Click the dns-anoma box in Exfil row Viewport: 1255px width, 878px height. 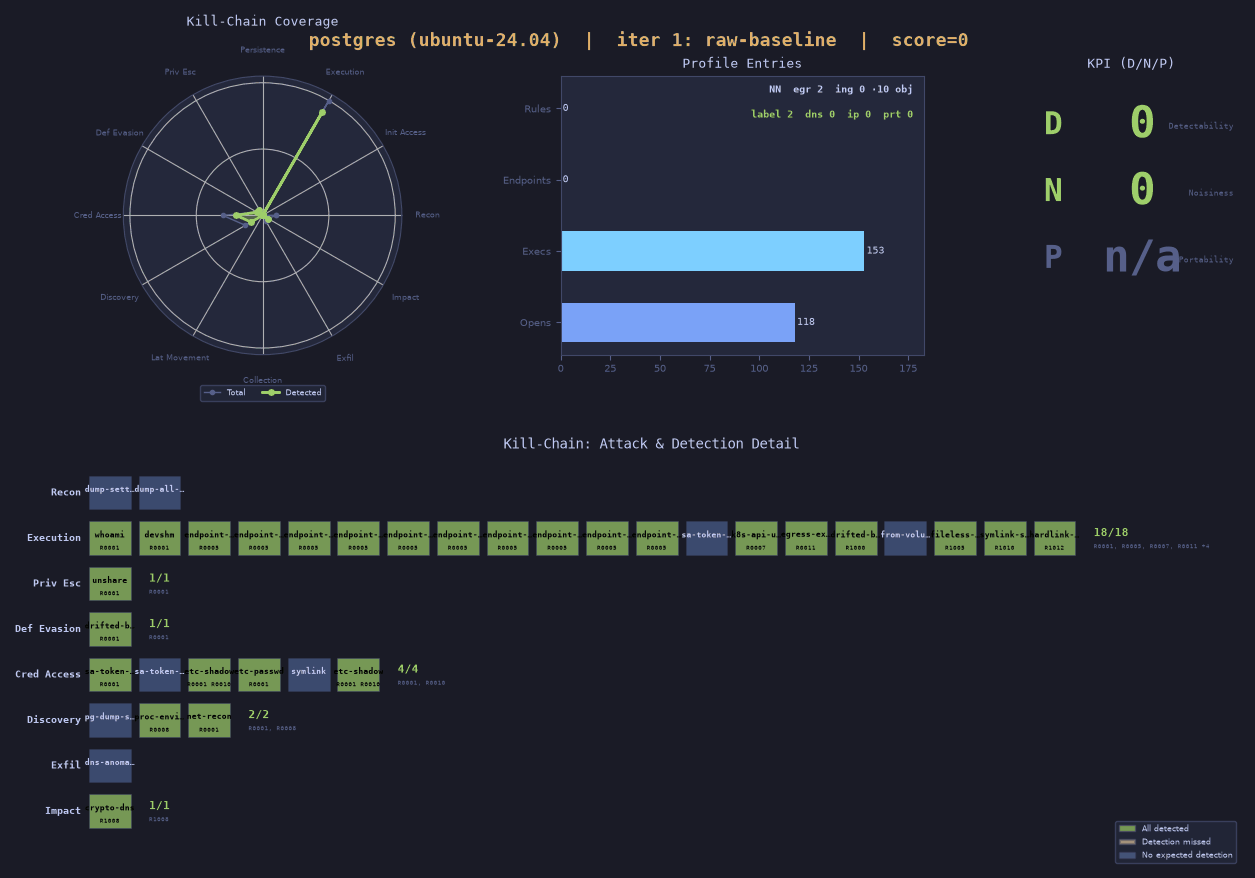click(110, 766)
